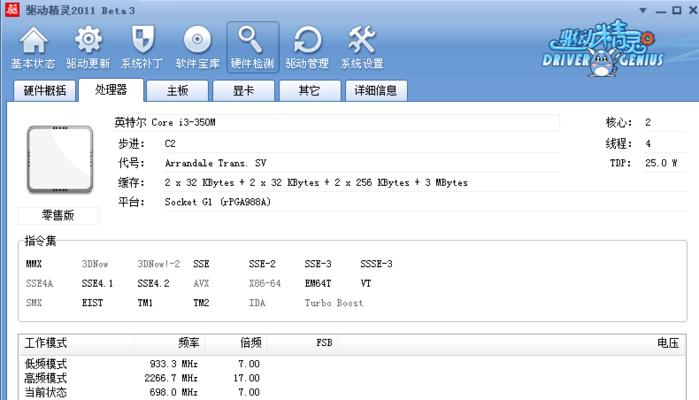
Task: Click the Driver Genius logo
Action: point(603,48)
